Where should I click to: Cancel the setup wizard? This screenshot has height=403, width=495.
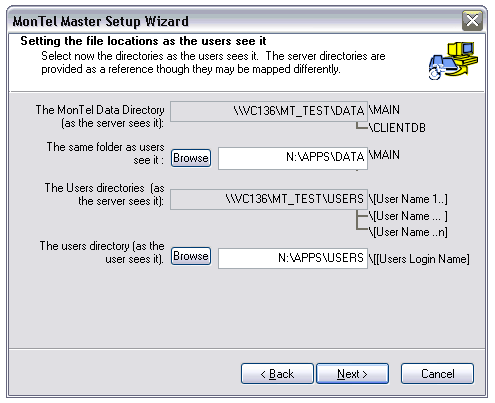point(437,374)
